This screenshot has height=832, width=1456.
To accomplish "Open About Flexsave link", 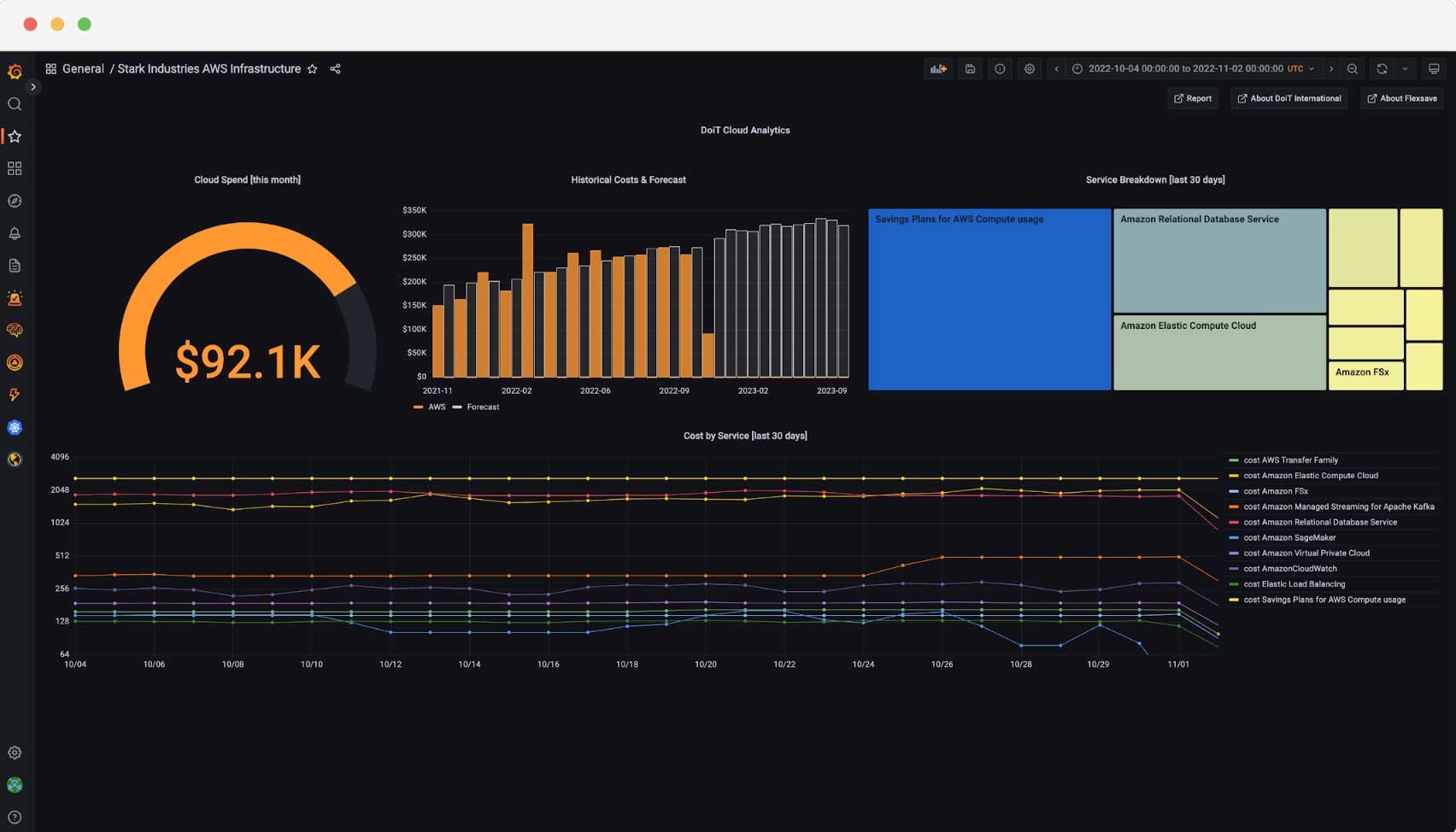I will click(x=1402, y=99).
